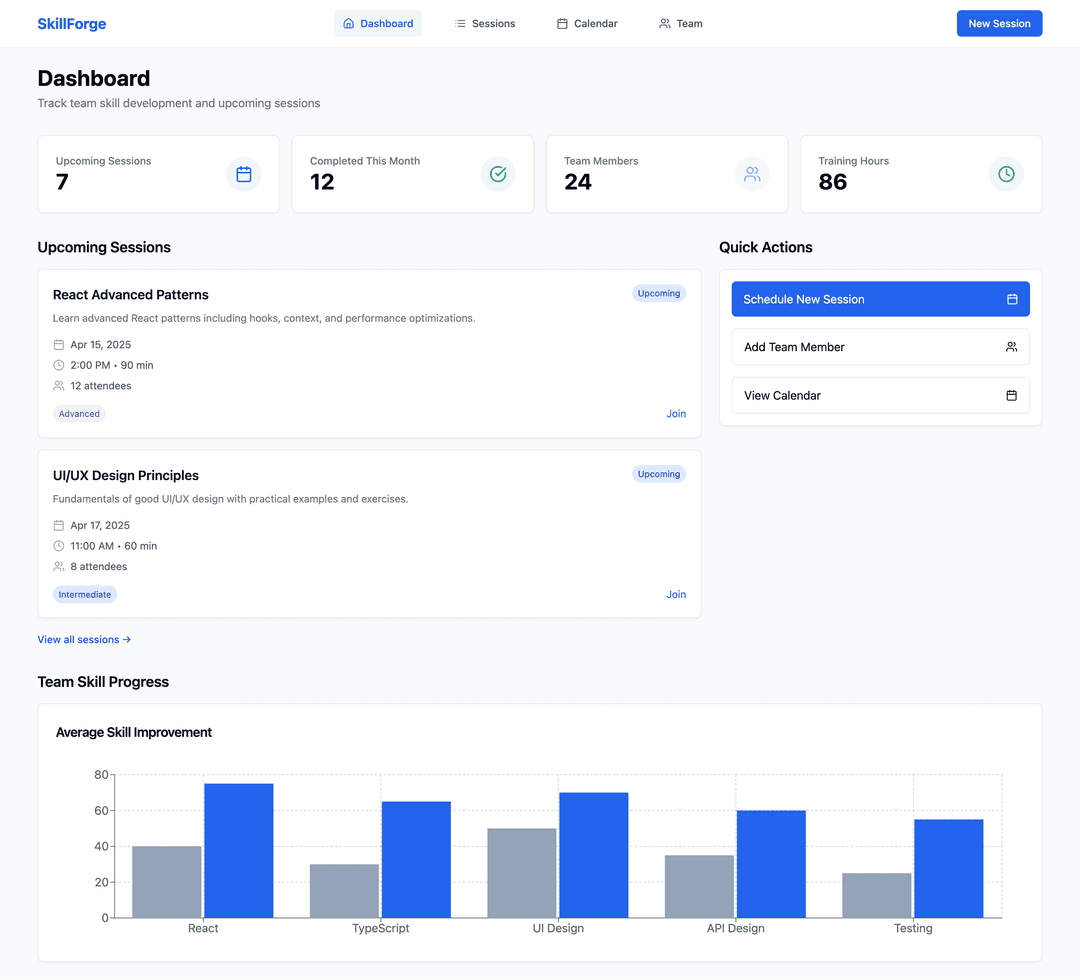
Task: Click the gray Testing bar in chart
Action: [877, 895]
